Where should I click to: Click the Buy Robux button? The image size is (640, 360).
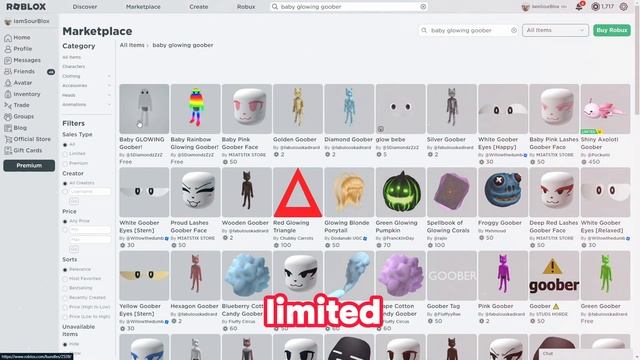[611, 30]
